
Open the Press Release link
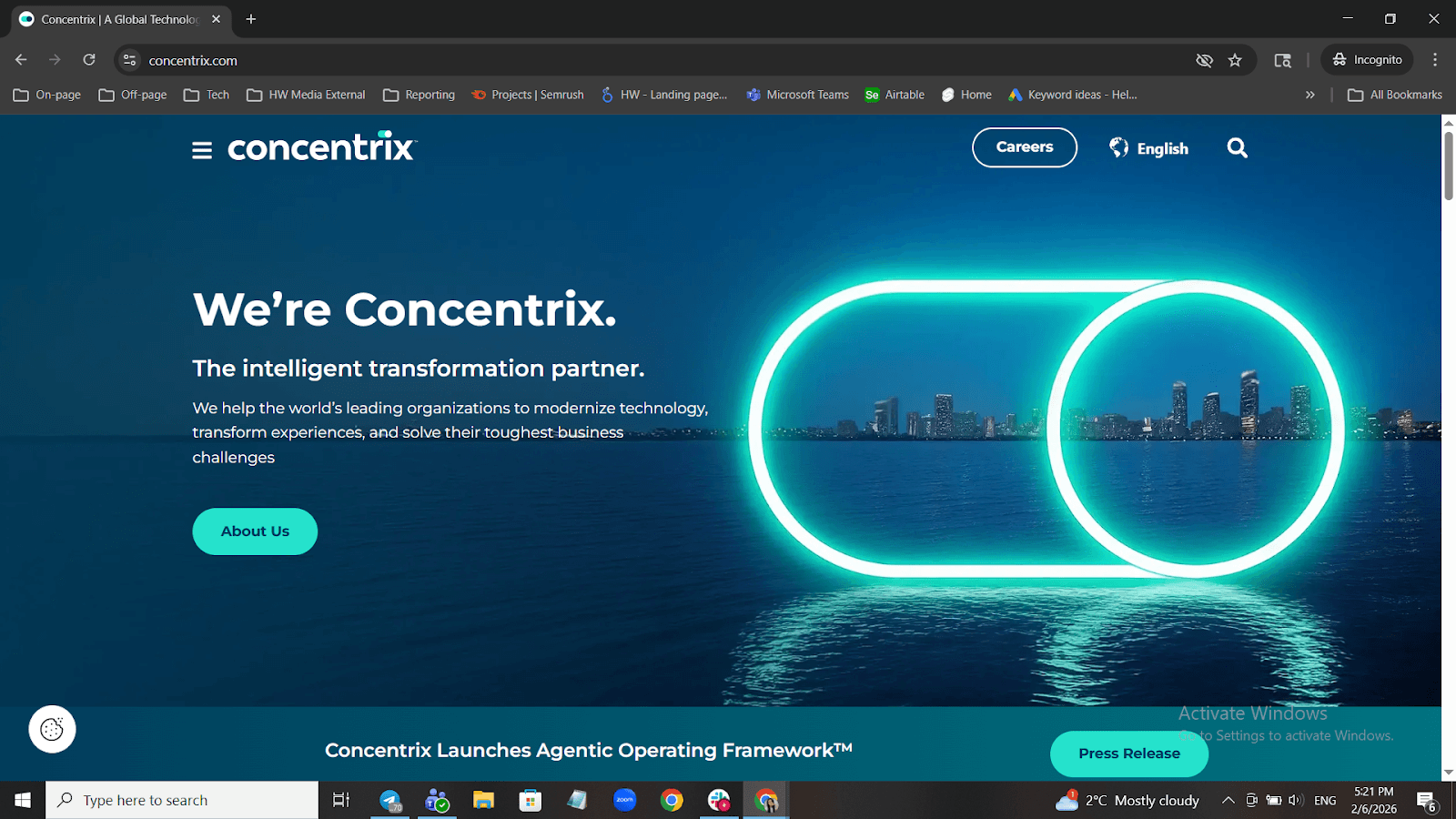[1128, 753]
